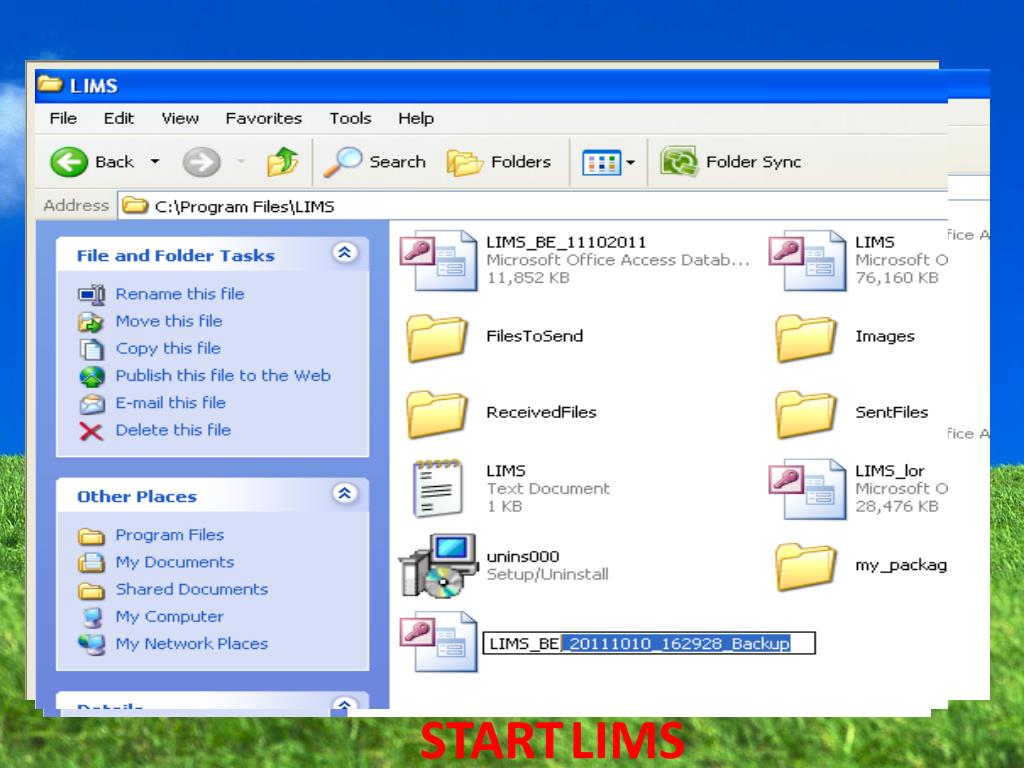The image size is (1024, 768).
Task: Toggle the Folders pane icon
Action: tap(464, 162)
